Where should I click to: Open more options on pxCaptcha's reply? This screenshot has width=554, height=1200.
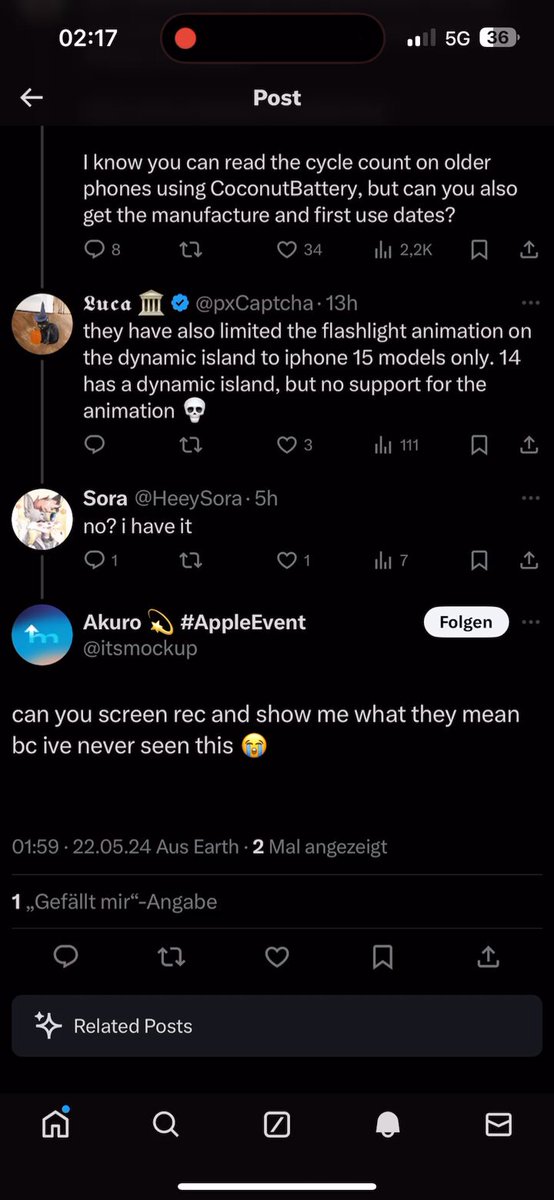coord(530,303)
